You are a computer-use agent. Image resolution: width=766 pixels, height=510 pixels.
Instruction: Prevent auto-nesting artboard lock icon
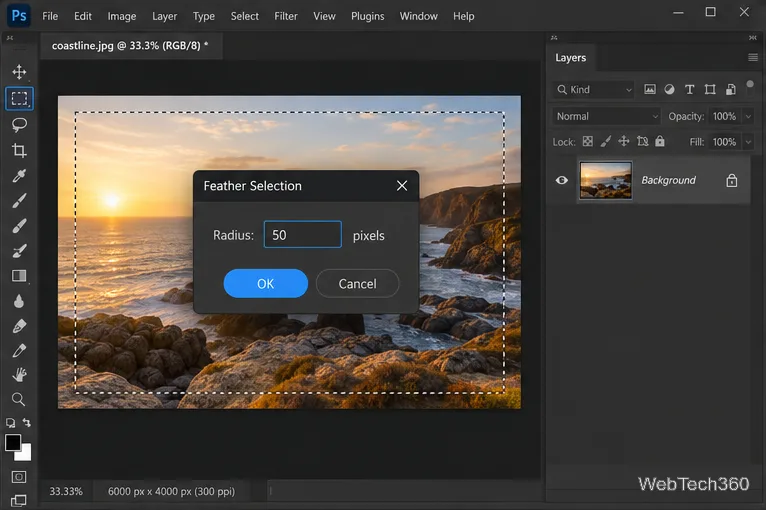[x=642, y=141]
